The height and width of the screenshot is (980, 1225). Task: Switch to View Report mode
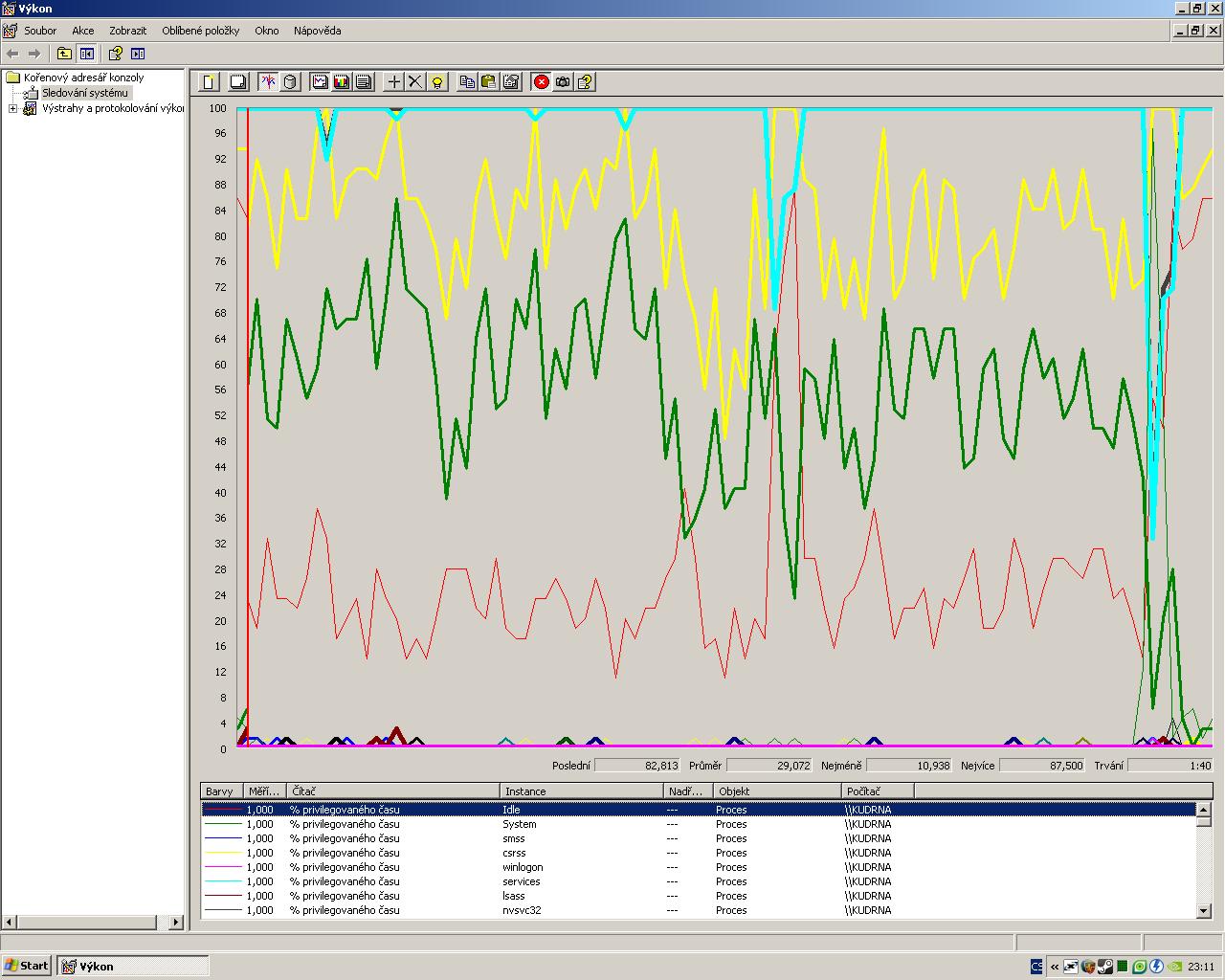[364, 82]
